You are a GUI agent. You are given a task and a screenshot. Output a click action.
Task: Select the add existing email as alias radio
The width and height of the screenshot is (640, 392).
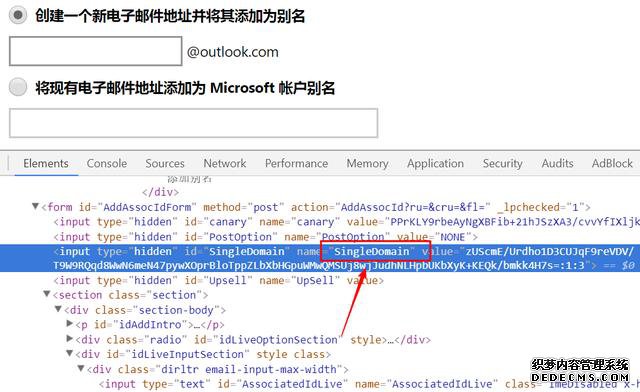18,87
